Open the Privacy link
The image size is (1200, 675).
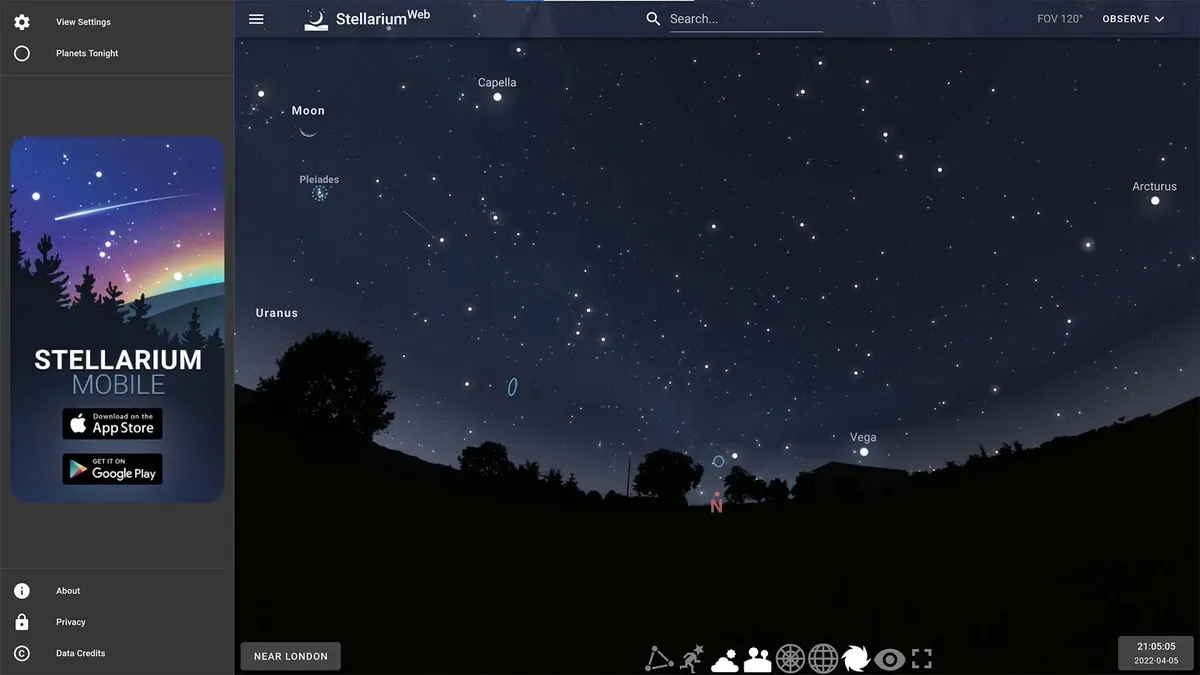pos(71,622)
